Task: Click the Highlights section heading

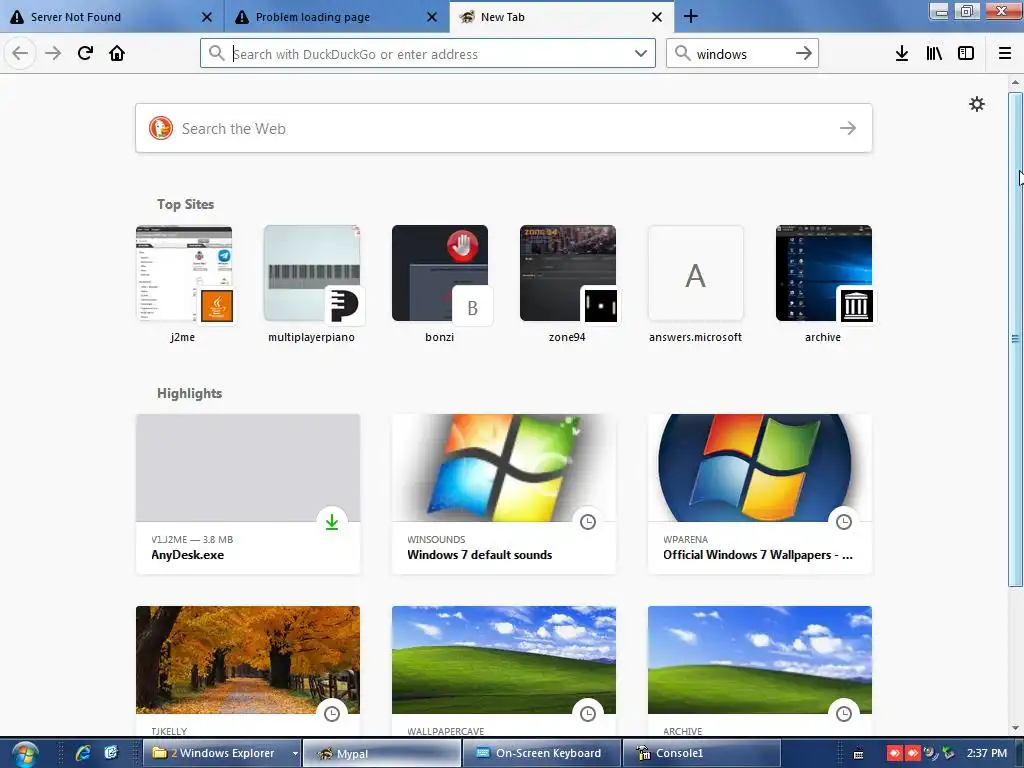Action: 189,393
